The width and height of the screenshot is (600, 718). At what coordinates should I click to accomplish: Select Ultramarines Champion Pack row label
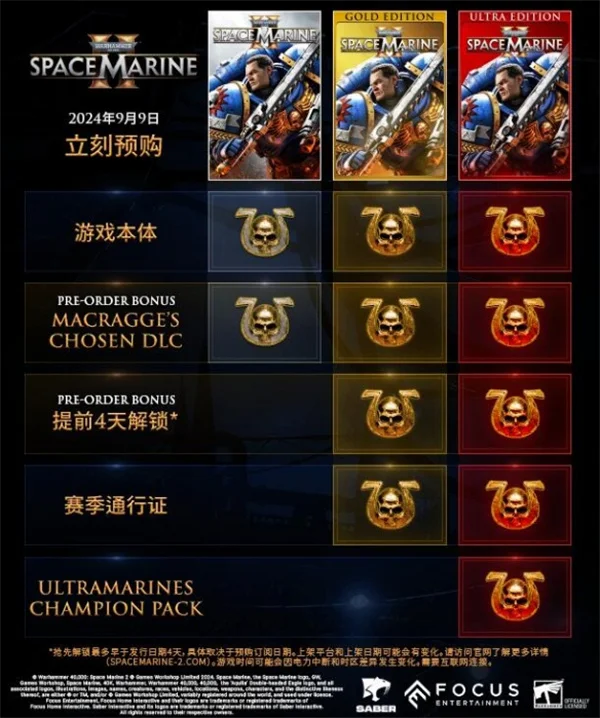[x=116, y=598]
